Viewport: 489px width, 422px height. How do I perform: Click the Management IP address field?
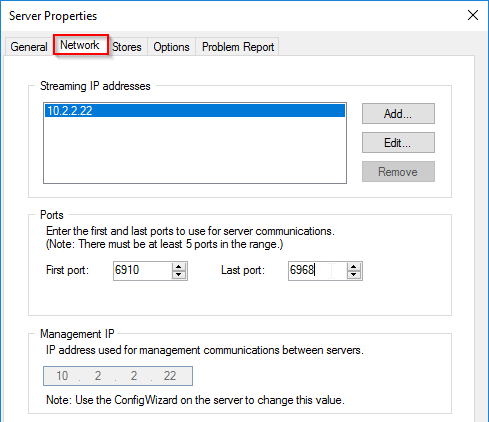[118, 376]
